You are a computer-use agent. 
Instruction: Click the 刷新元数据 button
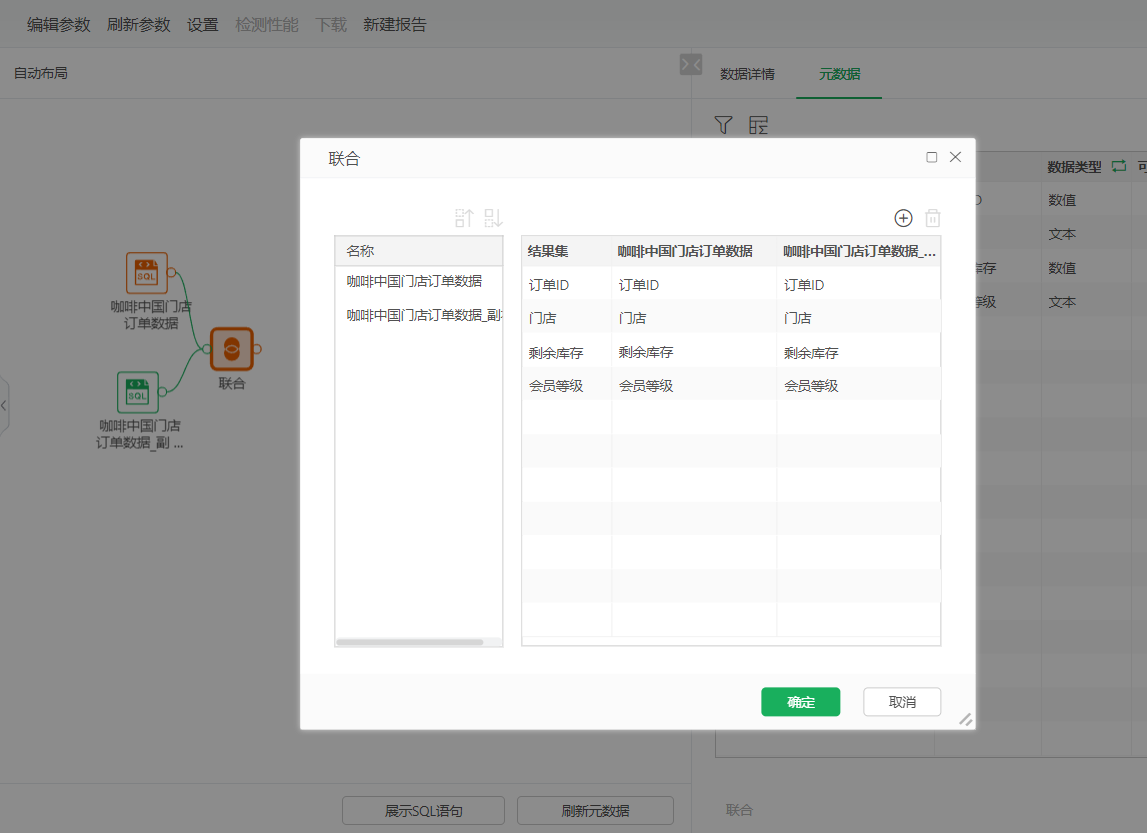point(596,811)
